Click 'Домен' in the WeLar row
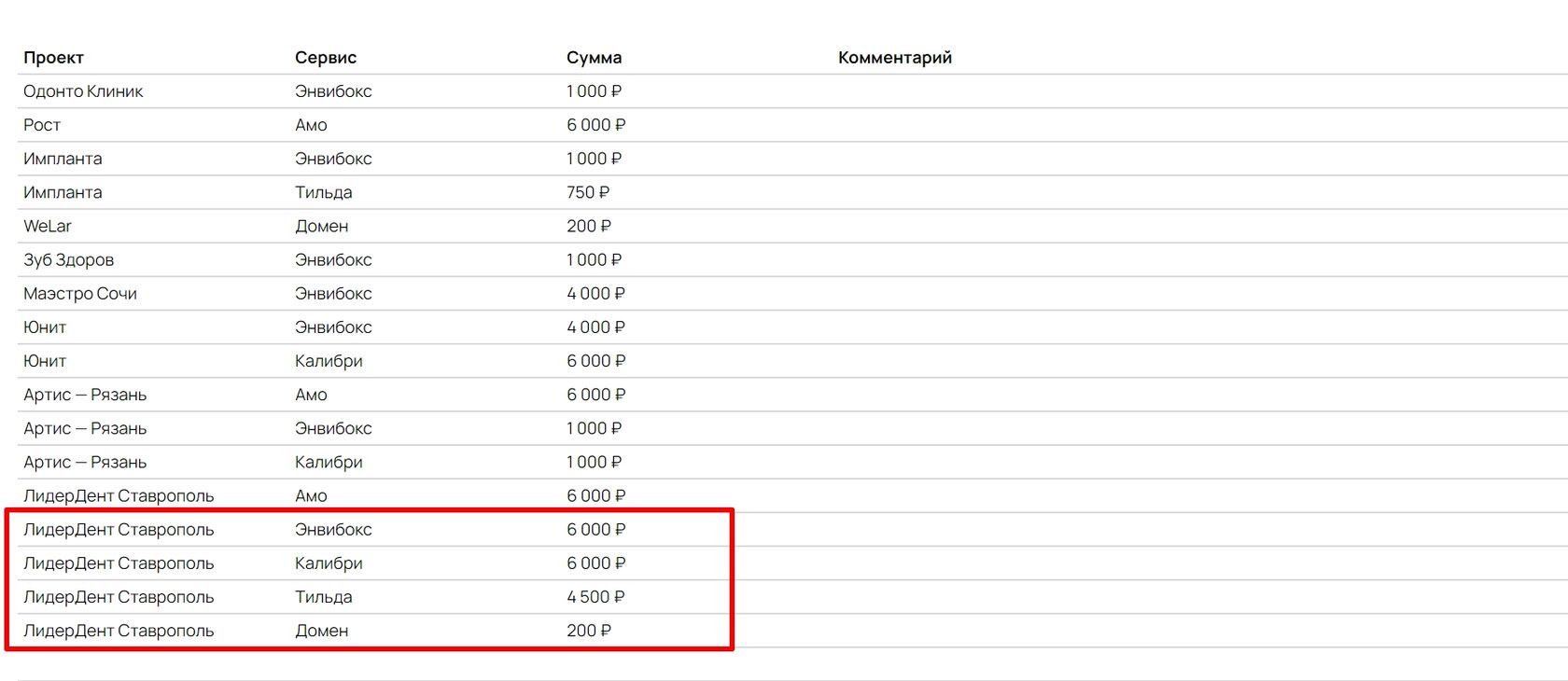This screenshot has width=1568, height=681. tap(321, 226)
